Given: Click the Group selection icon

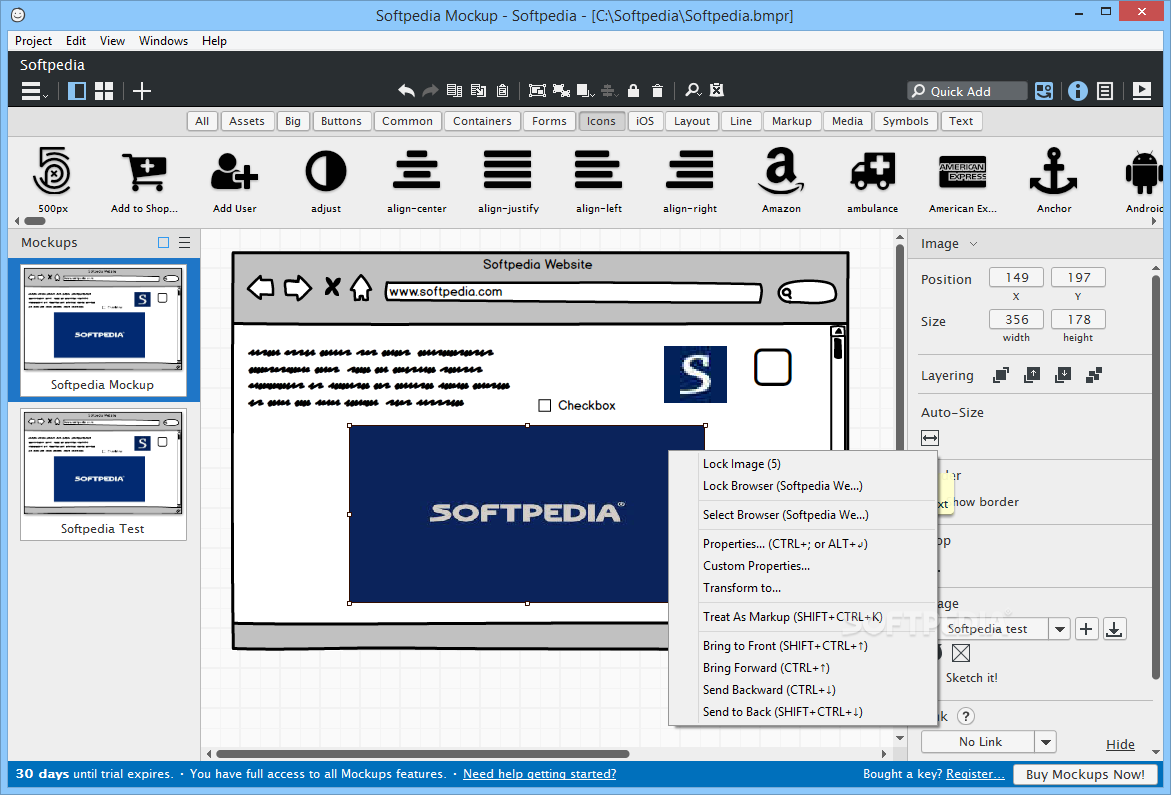Looking at the screenshot, I should coord(537,90).
